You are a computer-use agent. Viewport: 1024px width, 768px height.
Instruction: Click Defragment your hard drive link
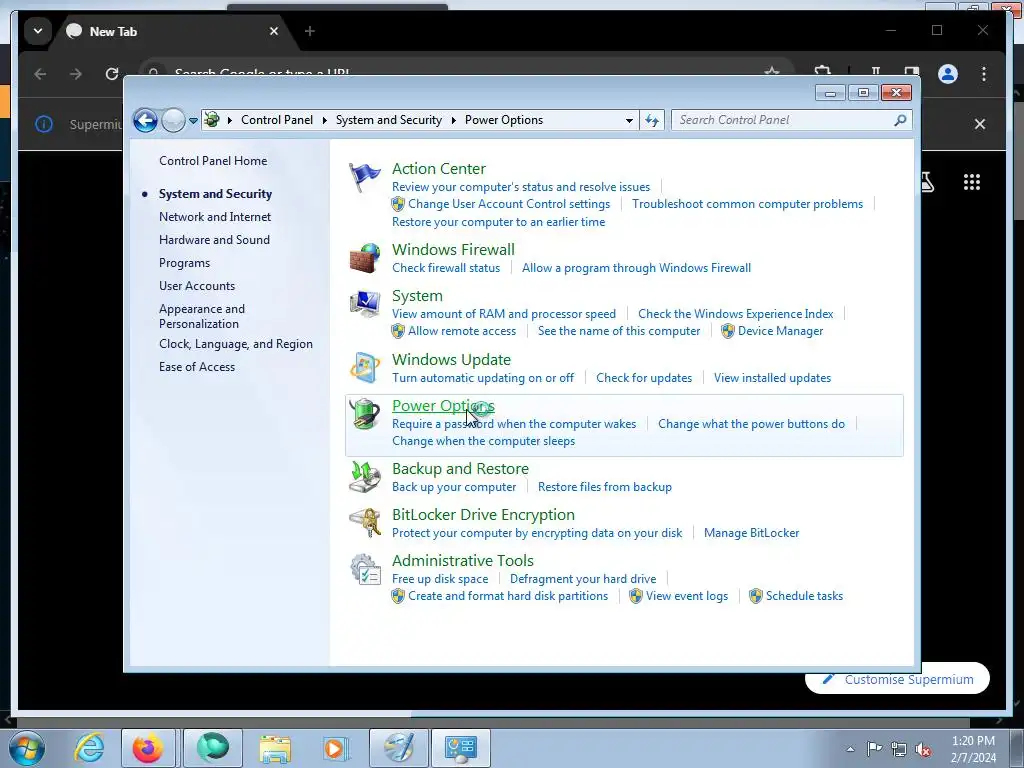pyautogui.click(x=583, y=579)
